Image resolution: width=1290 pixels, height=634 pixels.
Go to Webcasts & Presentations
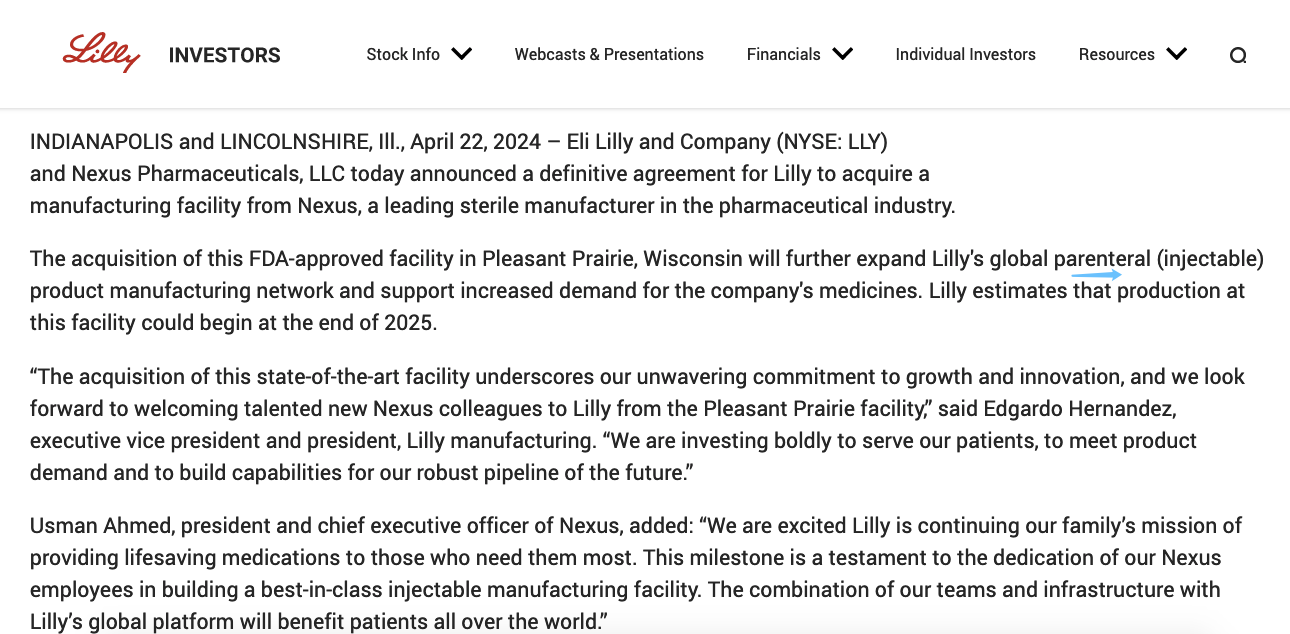coord(609,55)
